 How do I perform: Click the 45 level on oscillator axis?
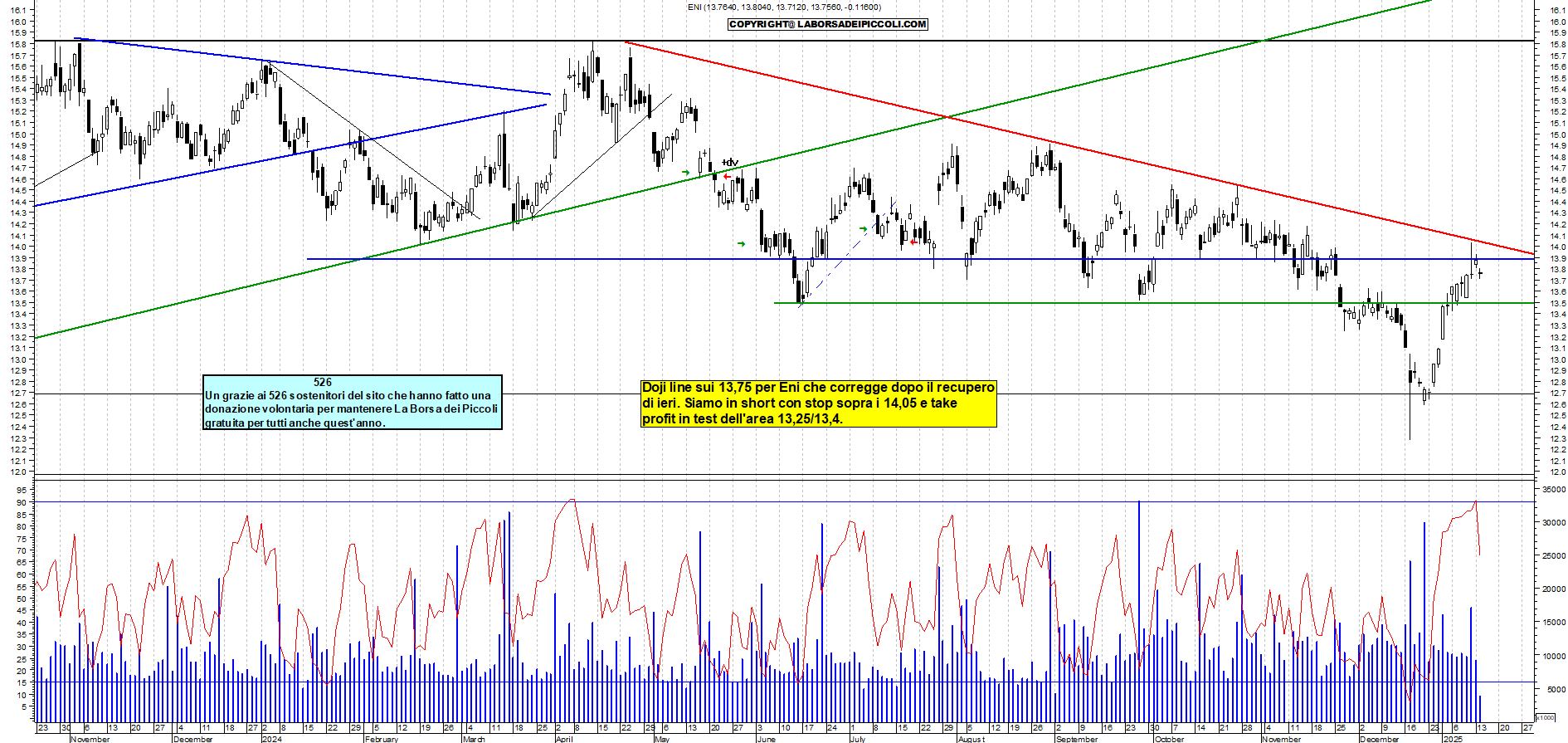point(22,611)
